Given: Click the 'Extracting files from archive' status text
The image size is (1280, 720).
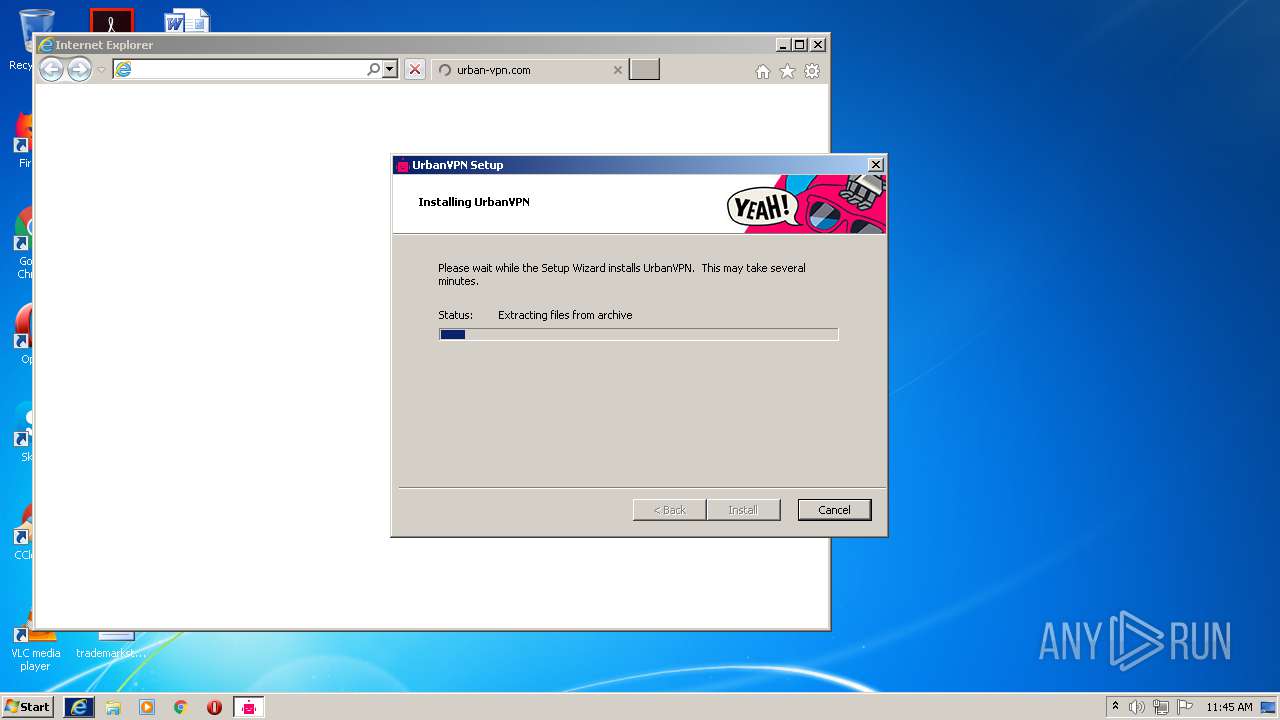Looking at the screenshot, I should (565, 315).
